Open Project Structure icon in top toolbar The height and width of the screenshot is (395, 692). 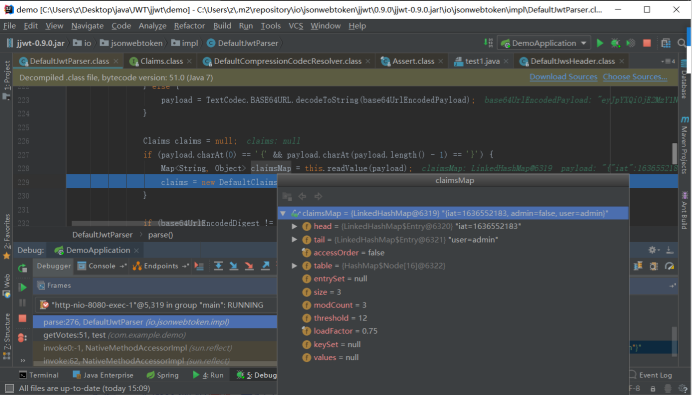pos(666,43)
